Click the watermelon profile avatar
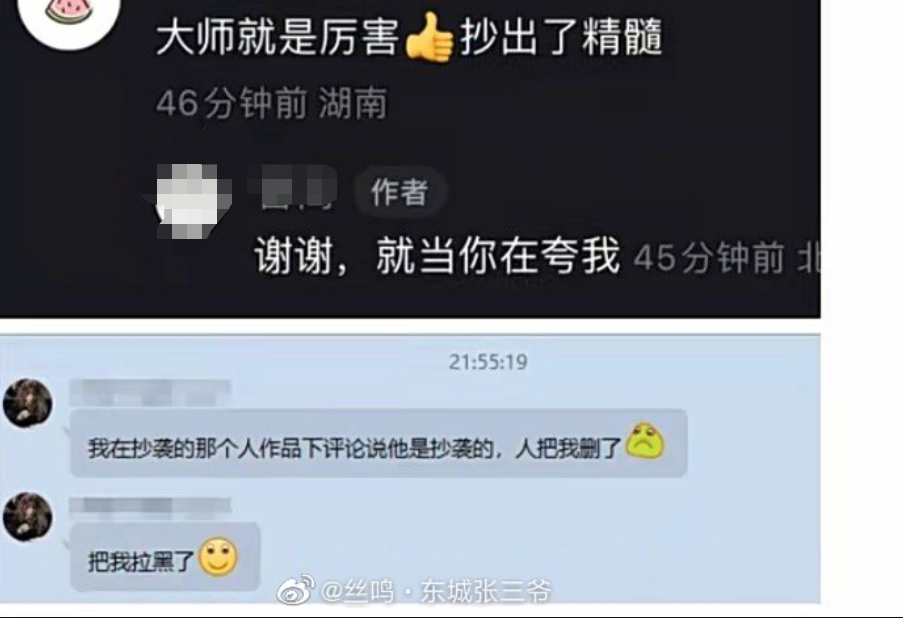Viewport: 903px width, 618px height. click(x=69, y=17)
